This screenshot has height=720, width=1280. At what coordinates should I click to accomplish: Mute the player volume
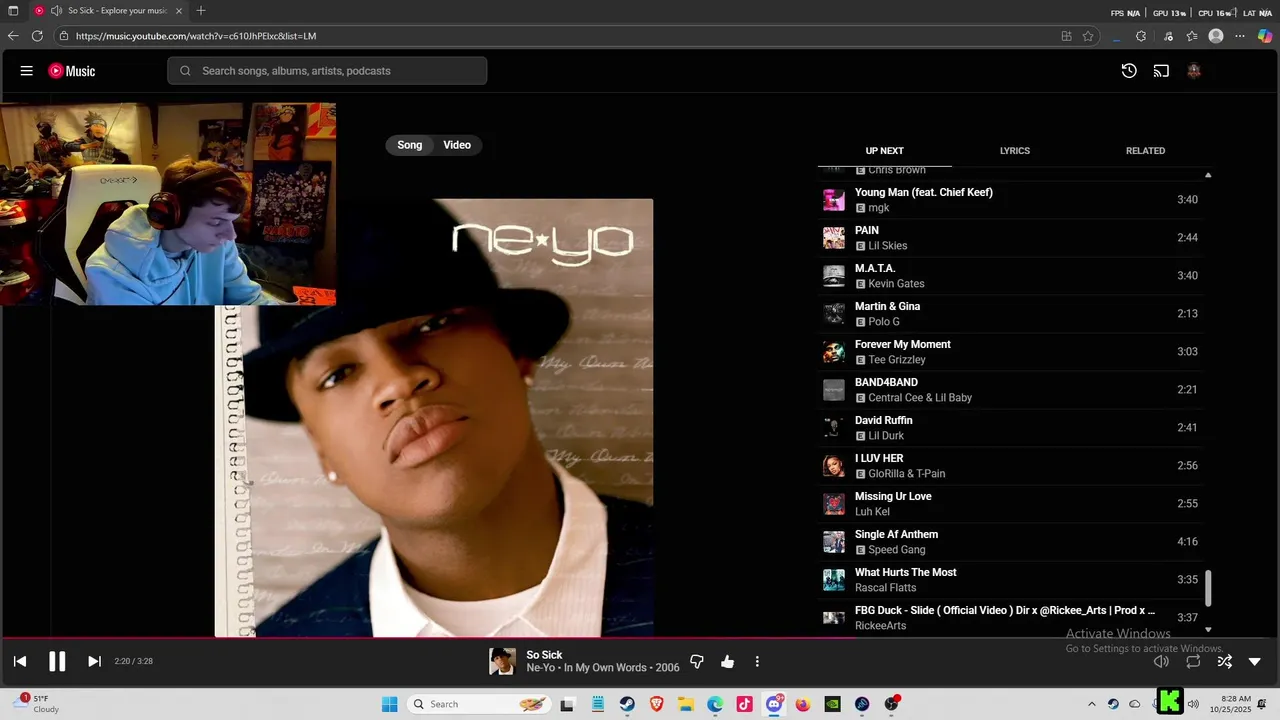pyautogui.click(x=1161, y=661)
